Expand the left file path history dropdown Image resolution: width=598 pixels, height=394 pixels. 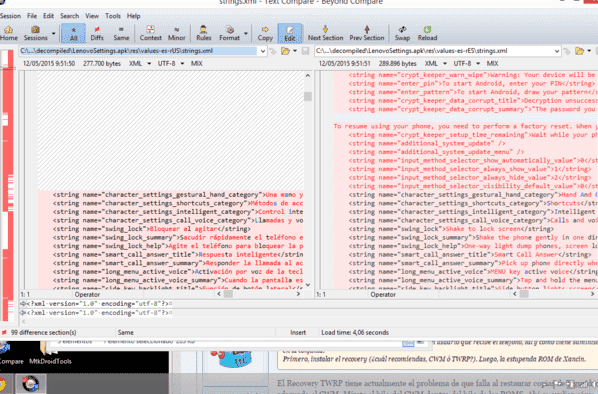(x=263, y=51)
